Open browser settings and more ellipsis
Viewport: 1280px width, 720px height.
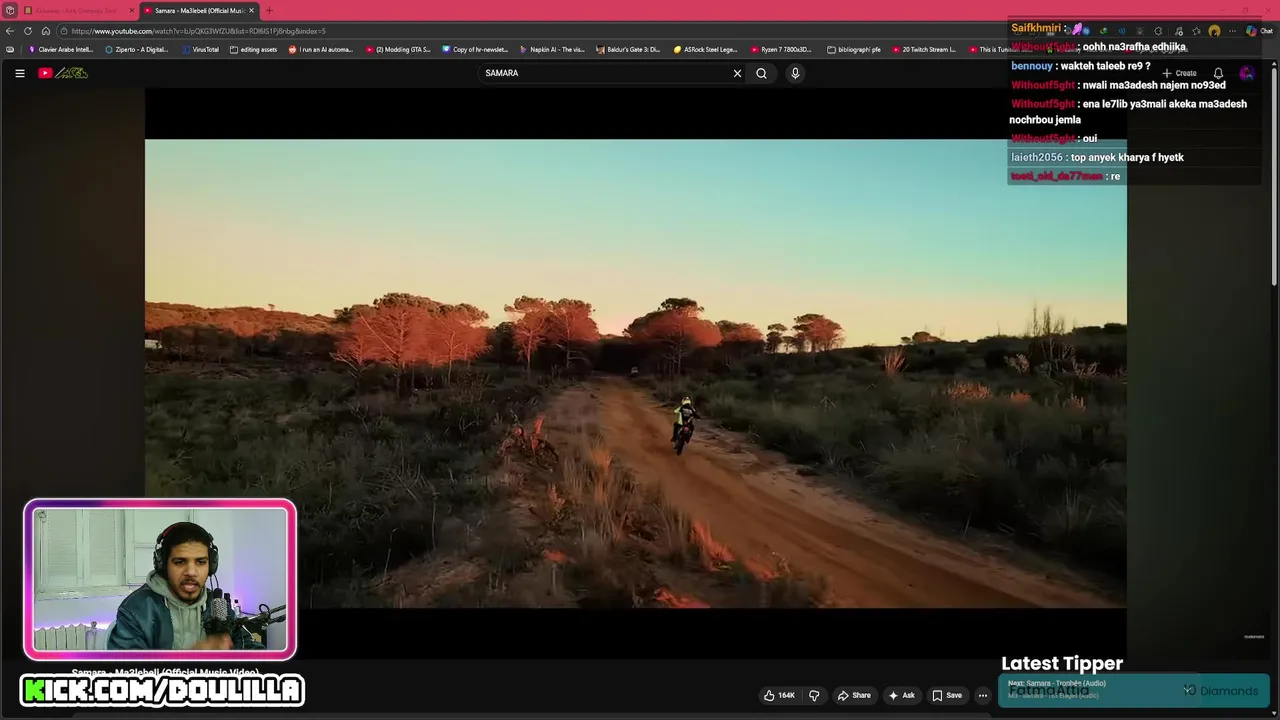coord(1232,31)
